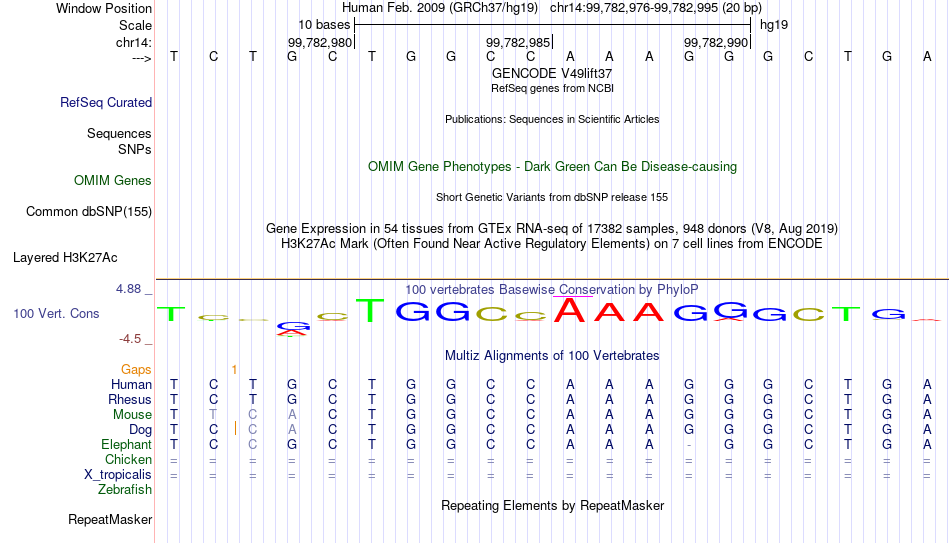This screenshot has width=950, height=543.
Task: Click the light gray T in Mouse row
Action: (213, 415)
